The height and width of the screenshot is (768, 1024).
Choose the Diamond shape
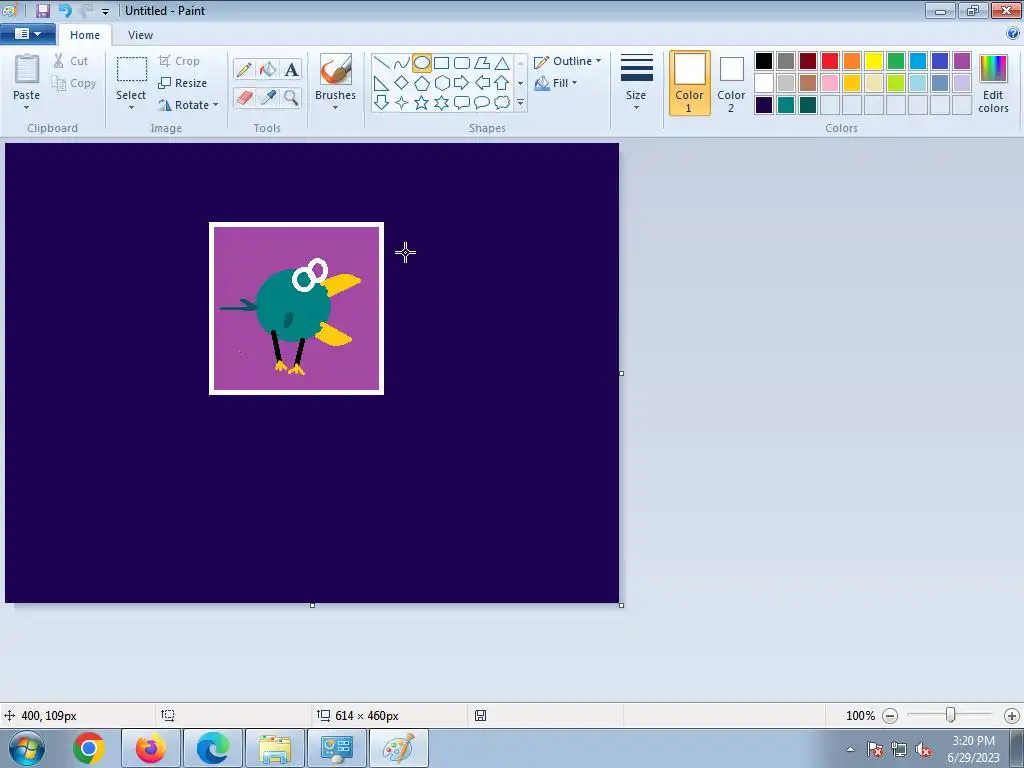tap(402, 83)
